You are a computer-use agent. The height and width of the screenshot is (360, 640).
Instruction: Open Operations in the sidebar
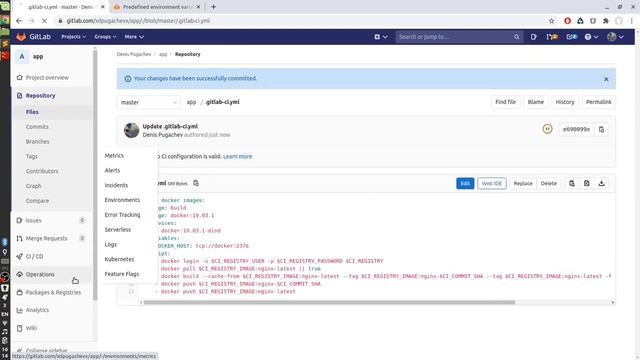tap(40, 274)
